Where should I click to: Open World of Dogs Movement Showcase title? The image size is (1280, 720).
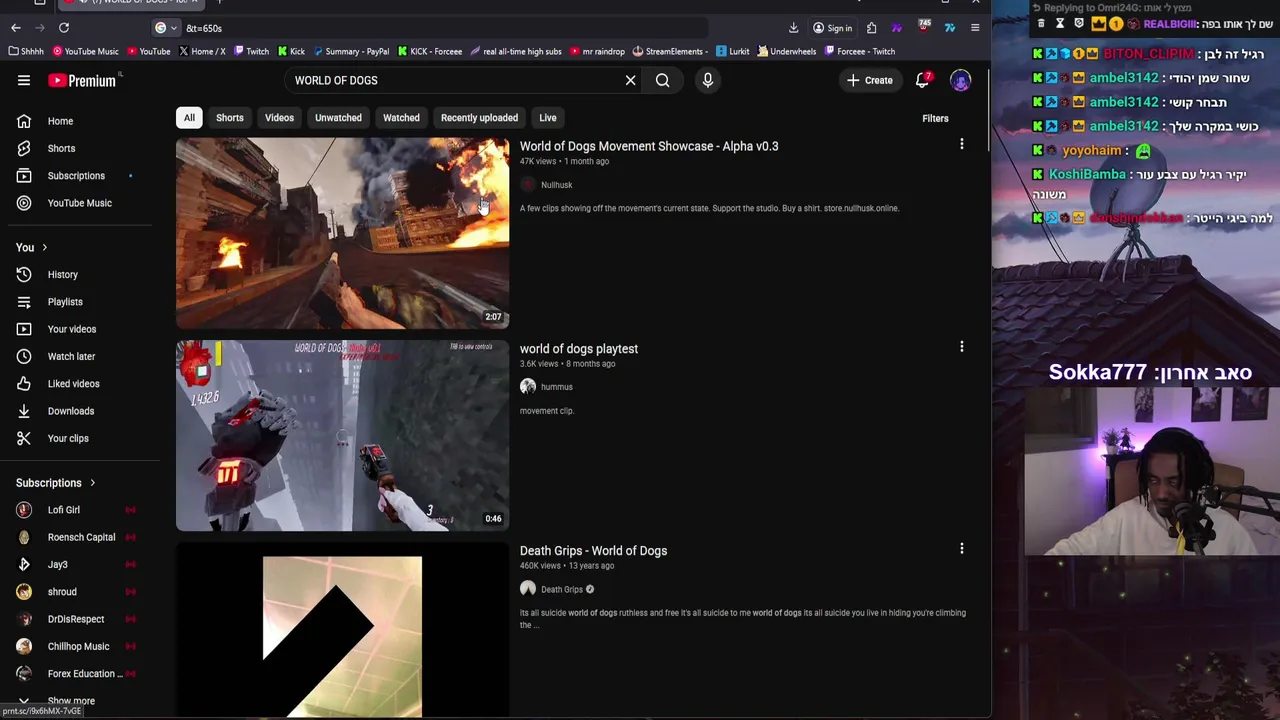(649, 146)
